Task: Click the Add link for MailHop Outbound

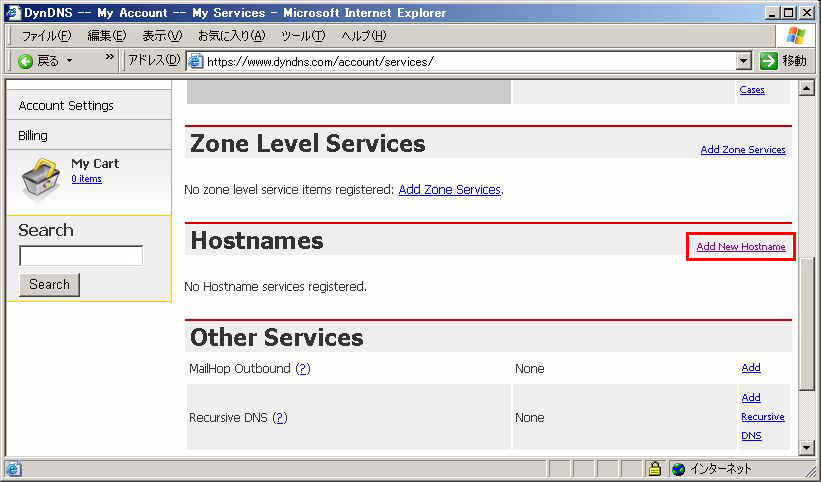Action: point(751,368)
